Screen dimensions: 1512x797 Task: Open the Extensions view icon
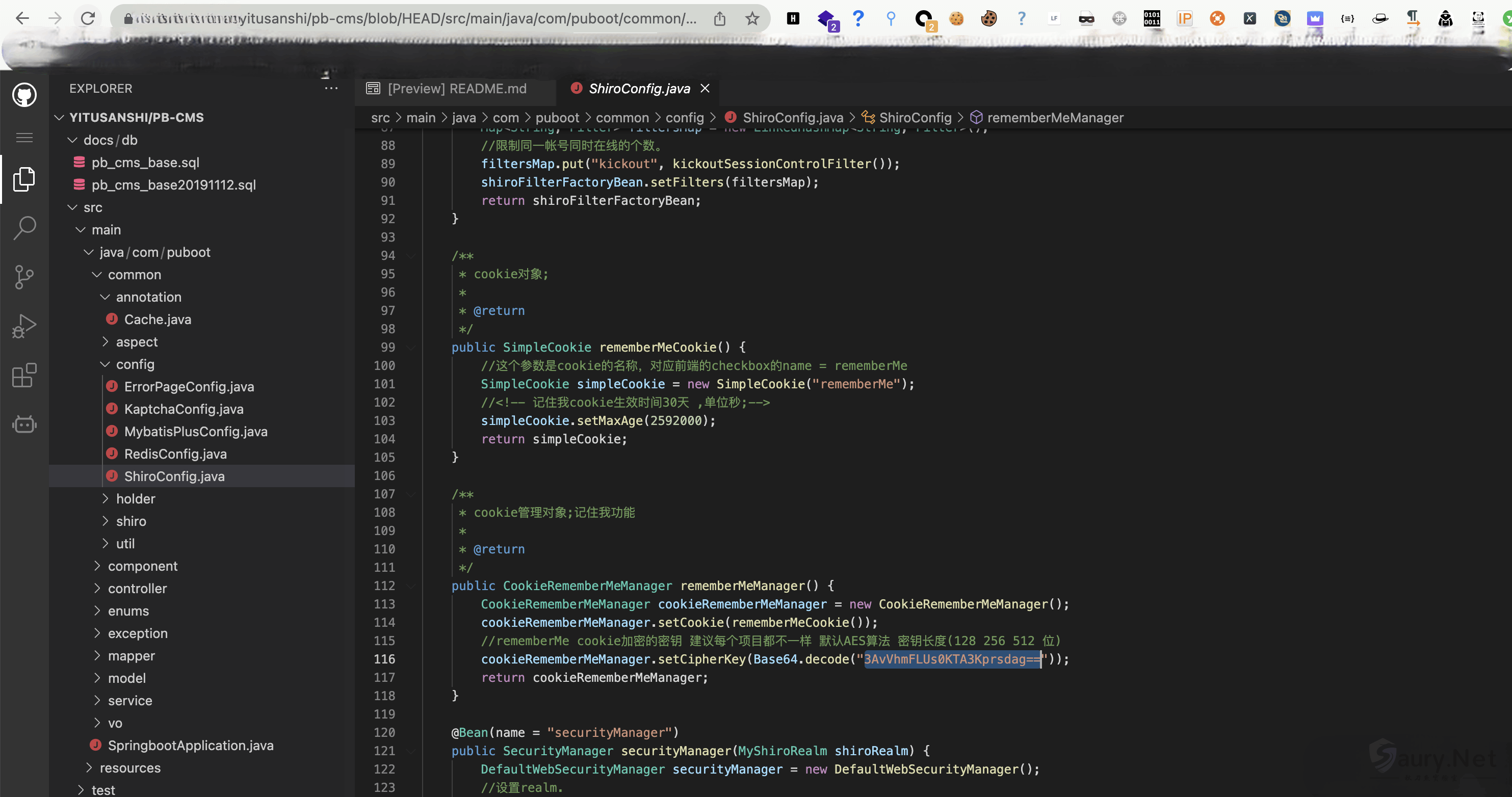click(24, 376)
